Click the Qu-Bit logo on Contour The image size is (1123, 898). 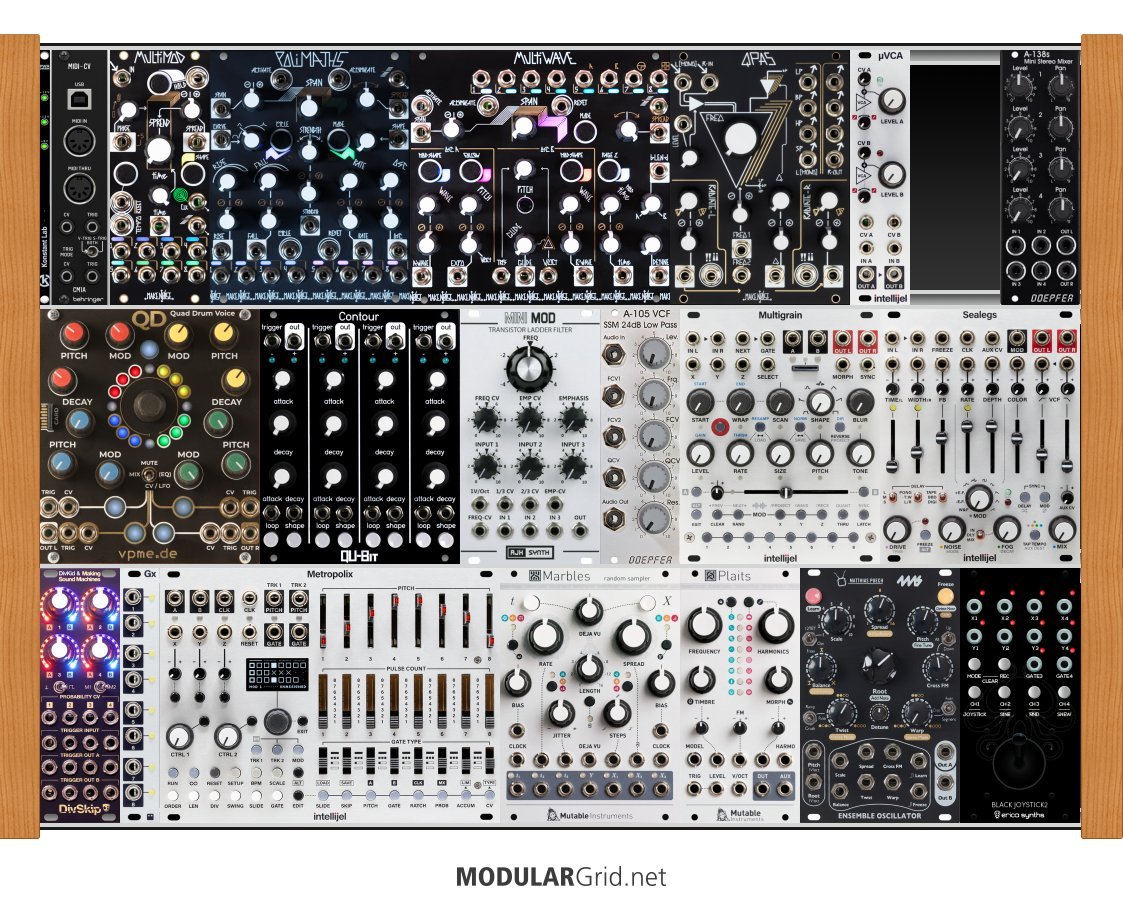360,555
